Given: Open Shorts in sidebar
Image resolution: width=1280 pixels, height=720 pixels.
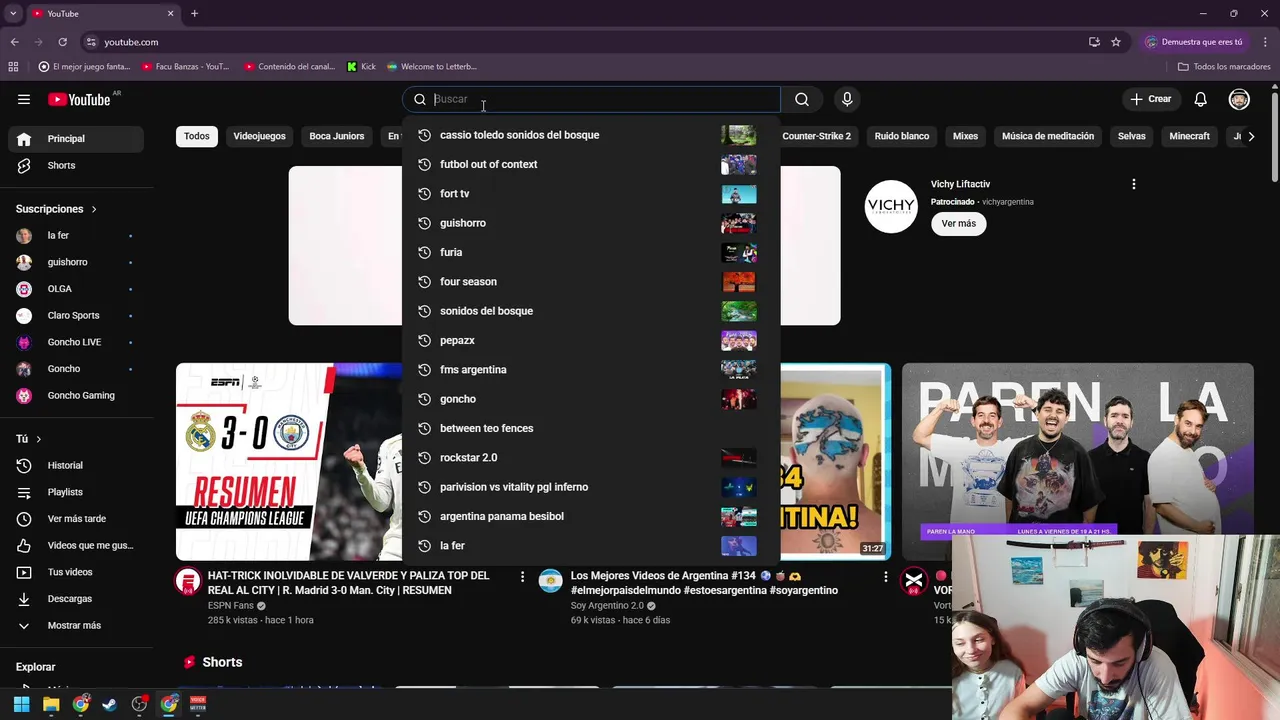Looking at the screenshot, I should click(x=78, y=165).
